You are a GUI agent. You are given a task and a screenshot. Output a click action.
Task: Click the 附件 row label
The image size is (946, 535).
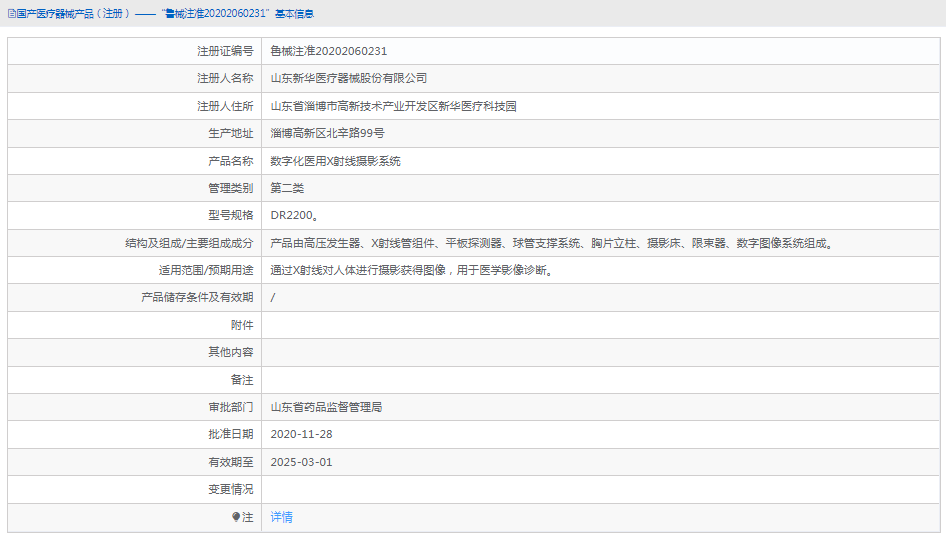pos(242,325)
